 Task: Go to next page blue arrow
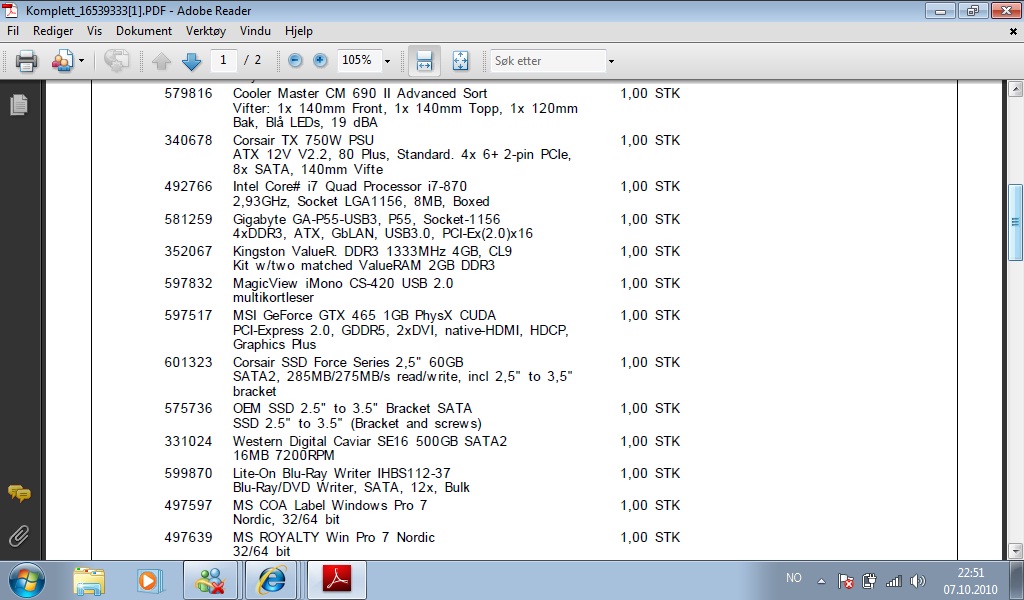point(191,61)
